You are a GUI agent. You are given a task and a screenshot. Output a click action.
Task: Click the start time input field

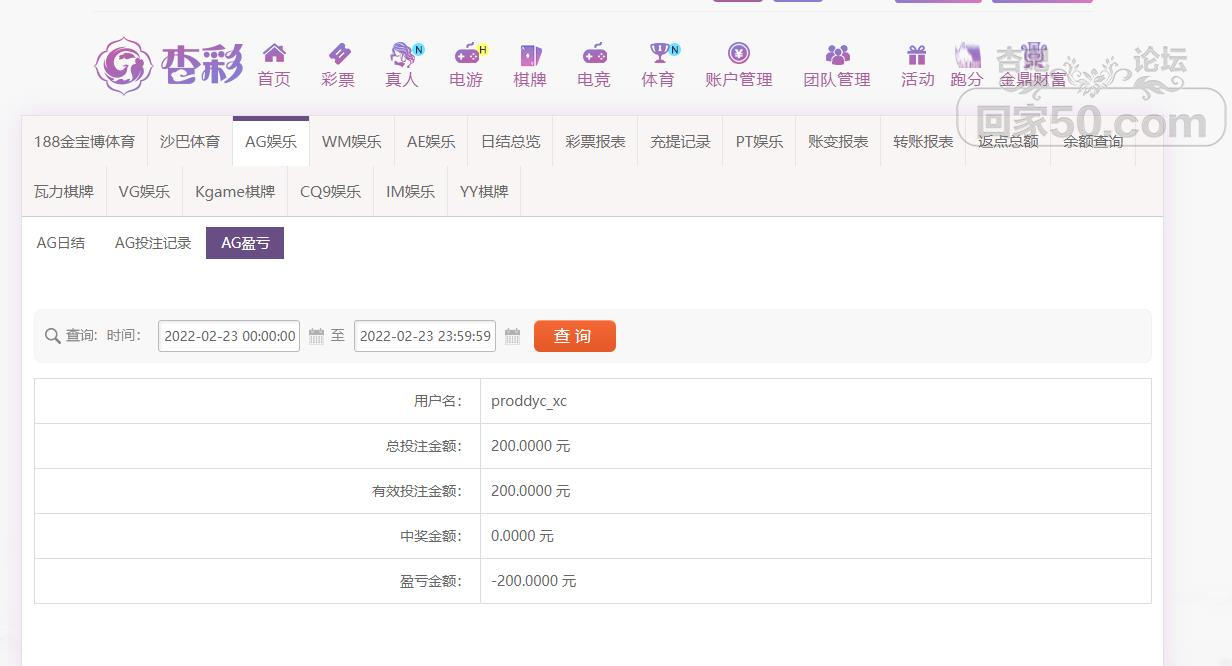[x=229, y=337]
